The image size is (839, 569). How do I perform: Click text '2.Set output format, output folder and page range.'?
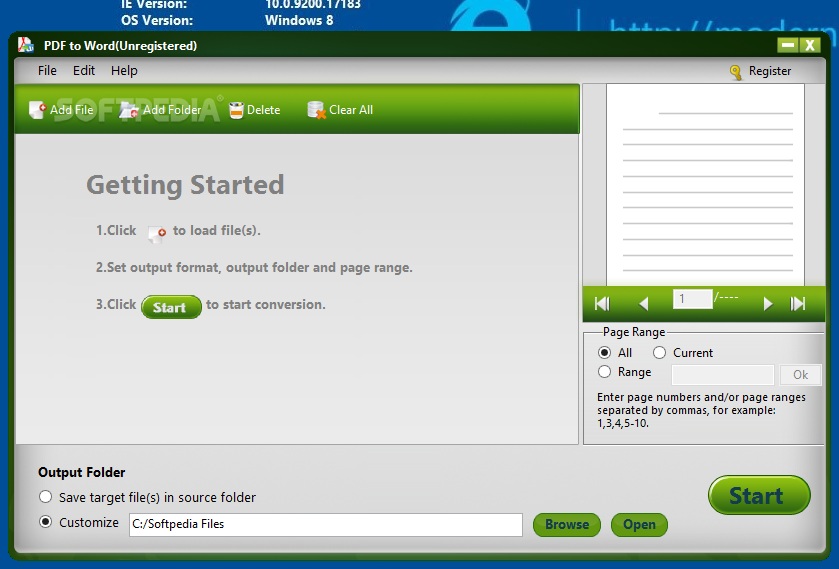(254, 268)
